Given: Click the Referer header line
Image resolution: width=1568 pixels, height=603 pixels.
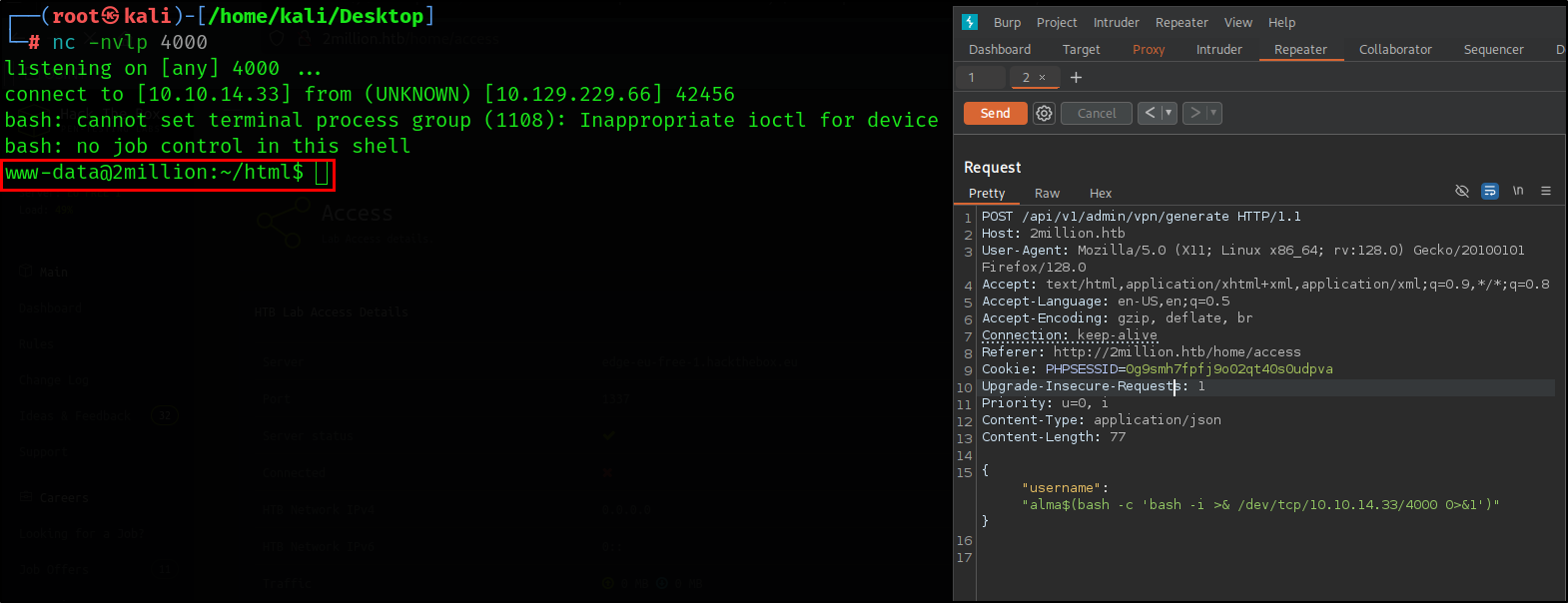Looking at the screenshot, I should (x=1142, y=351).
